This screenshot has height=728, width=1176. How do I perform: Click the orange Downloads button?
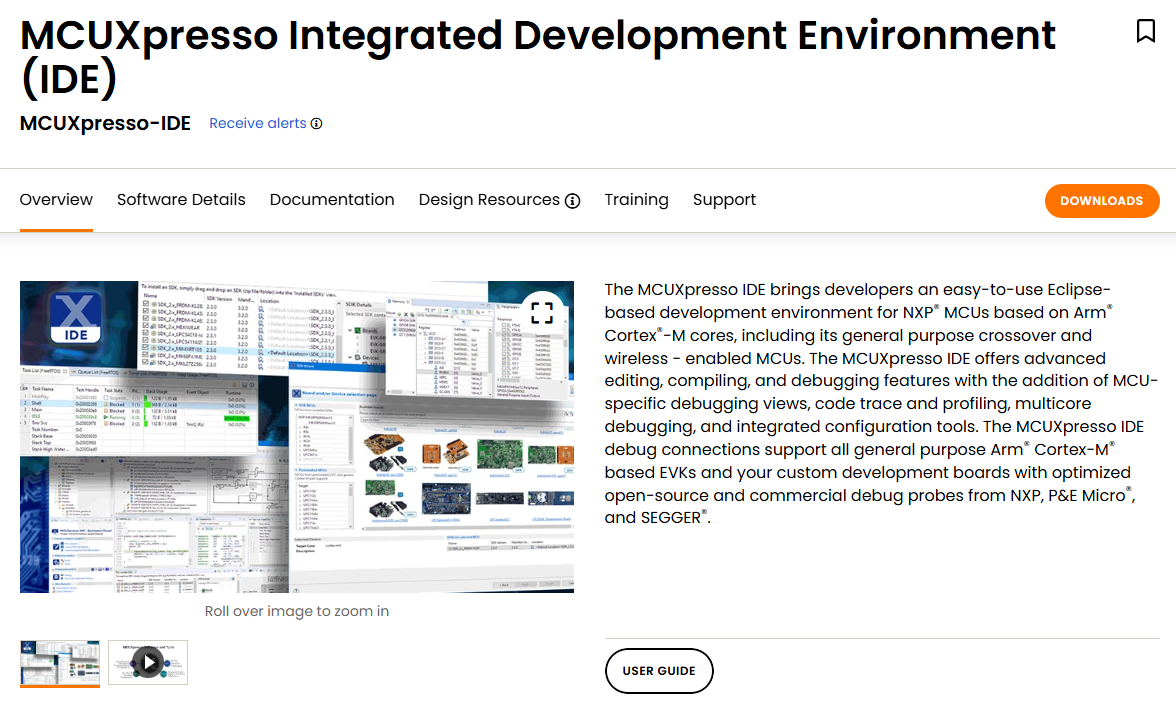coord(1102,201)
